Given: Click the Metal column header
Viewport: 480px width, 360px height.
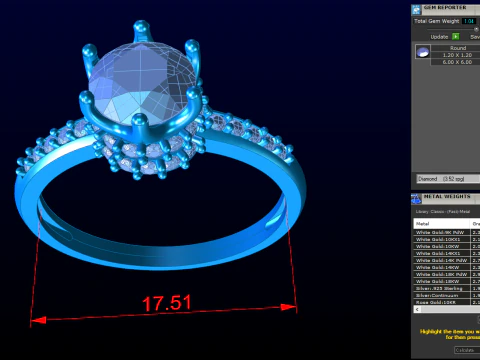Looking at the screenshot, I should (x=442, y=224).
